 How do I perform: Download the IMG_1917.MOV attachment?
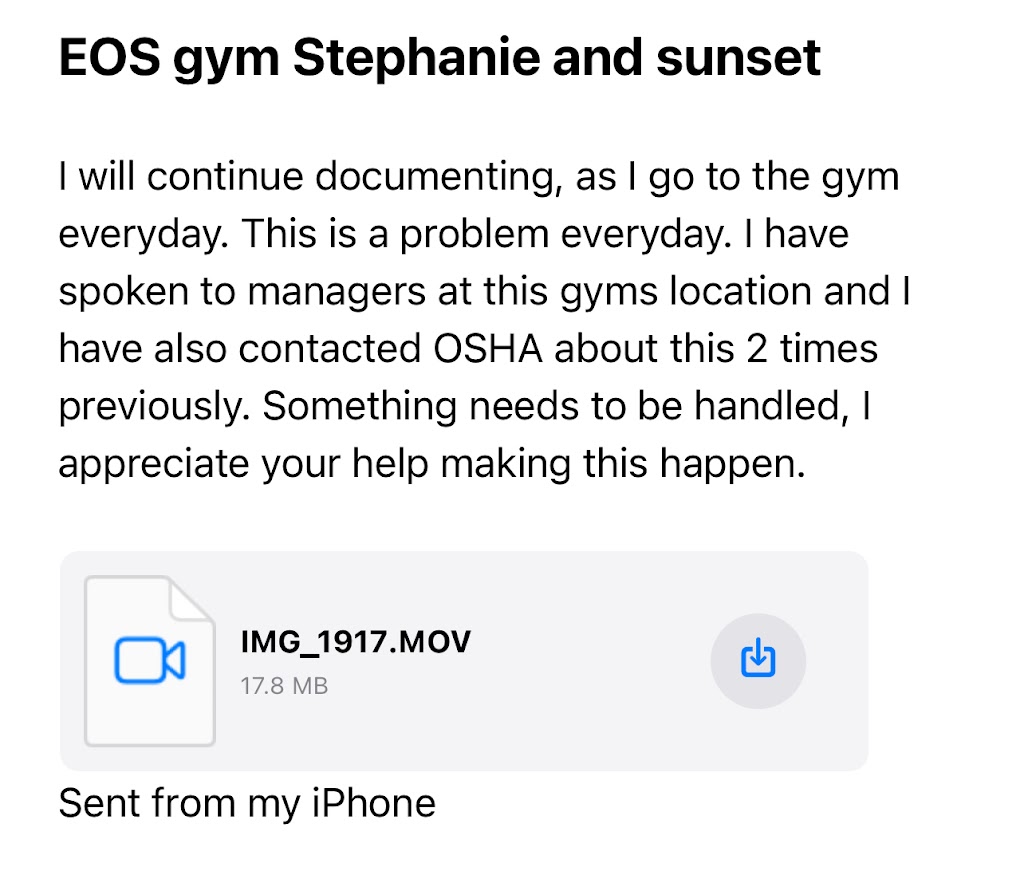pos(757,660)
